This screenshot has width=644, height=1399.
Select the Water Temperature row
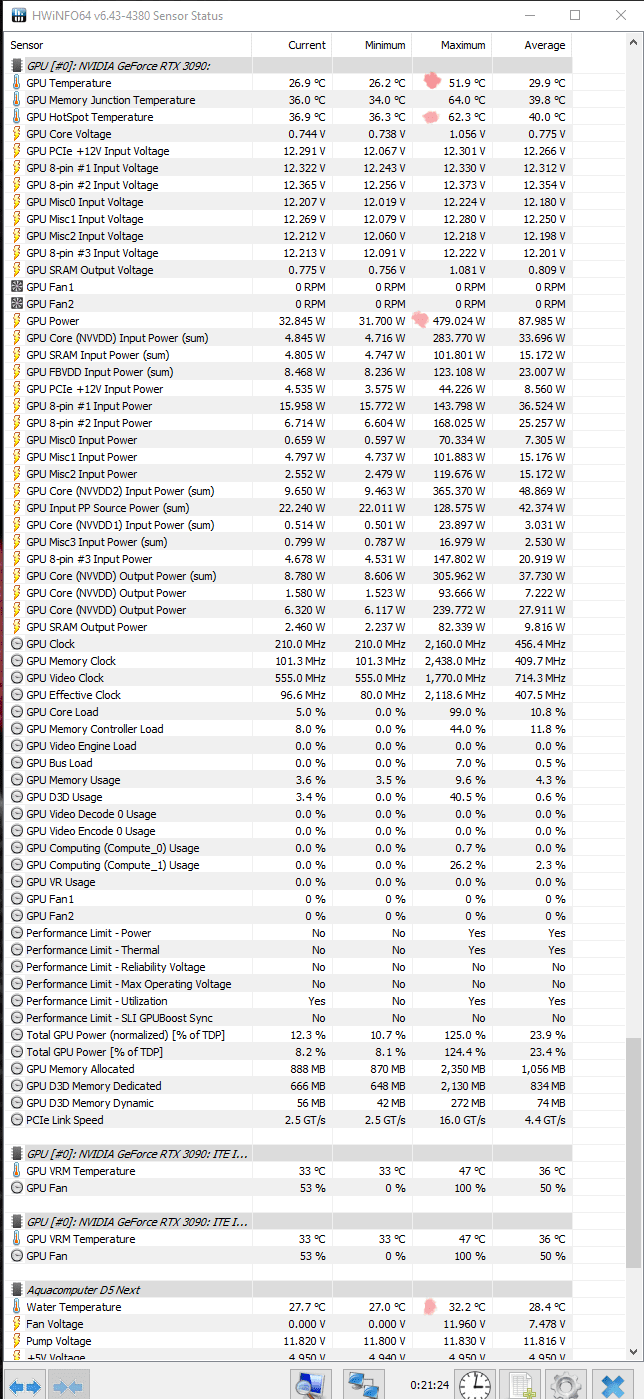coord(73,1307)
